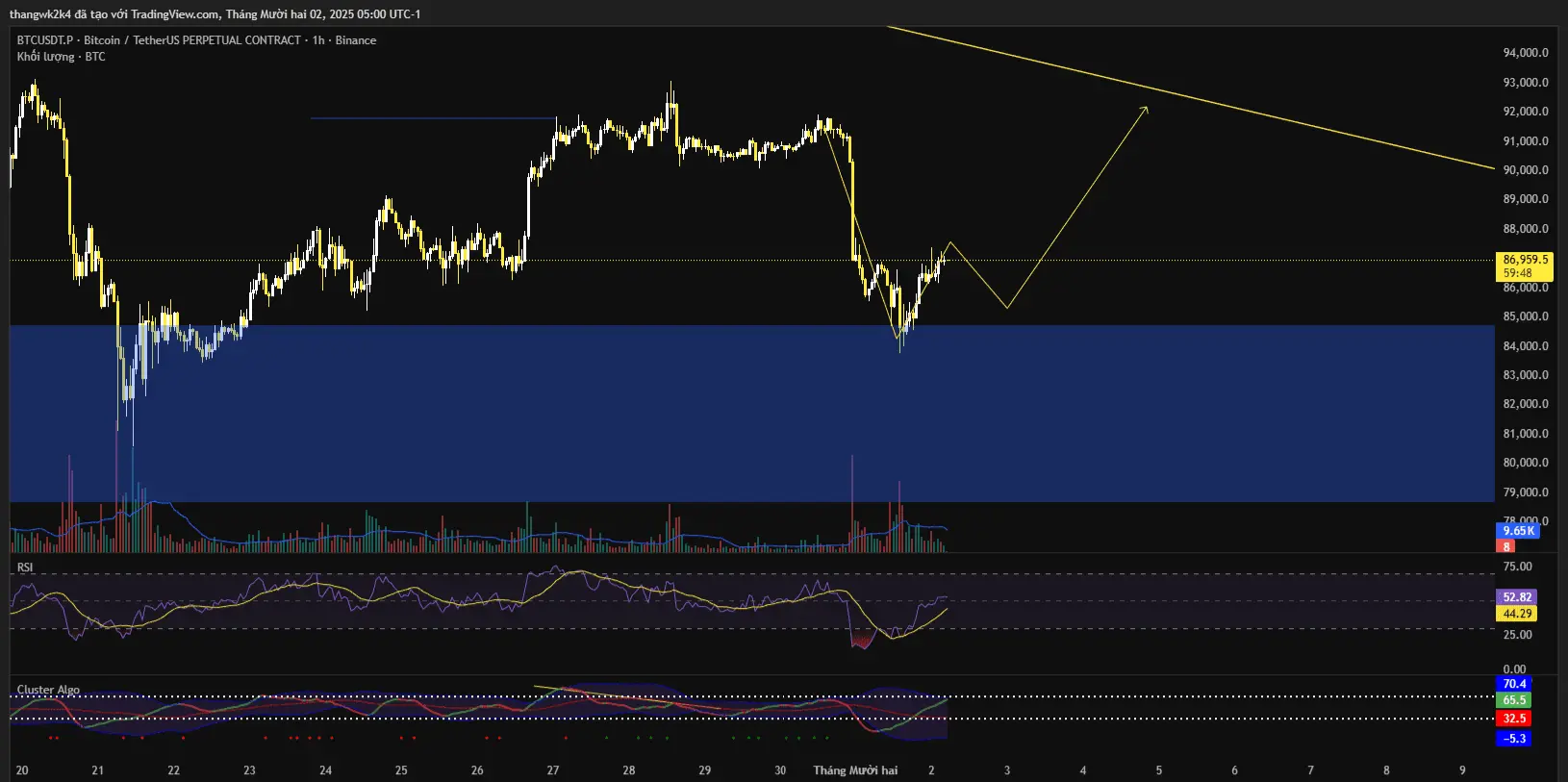Image resolution: width=1568 pixels, height=782 pixels.
Task: Select the yellow descending trendline
Action: pos(1191,98)
